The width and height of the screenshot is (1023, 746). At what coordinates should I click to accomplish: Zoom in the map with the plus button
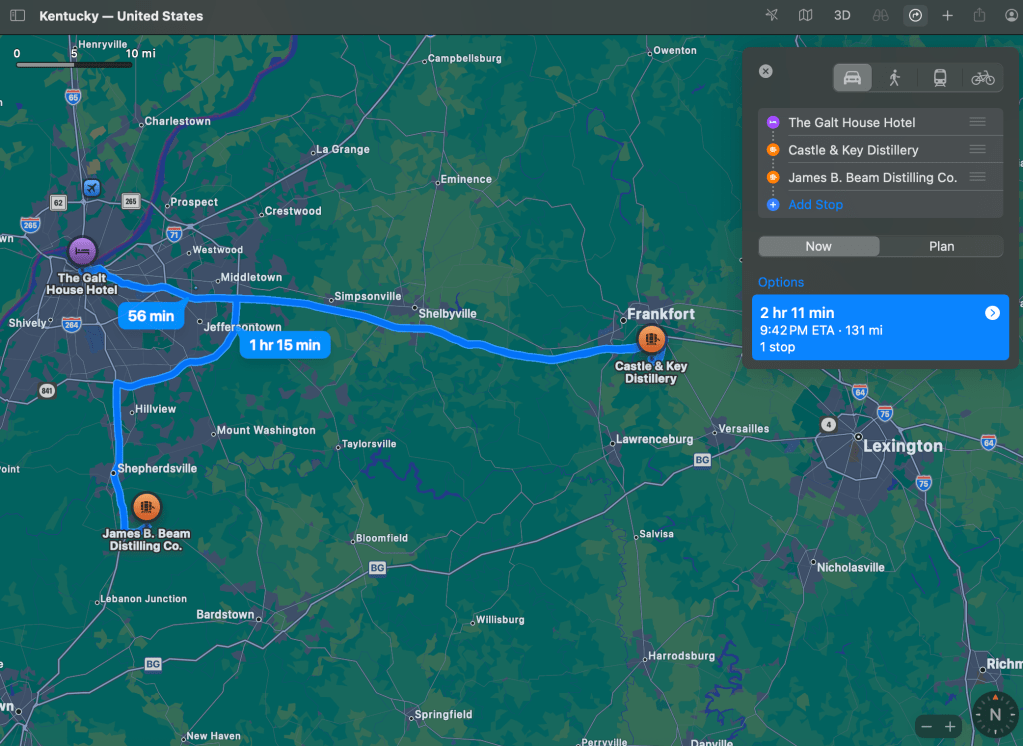tap(950, 727)
